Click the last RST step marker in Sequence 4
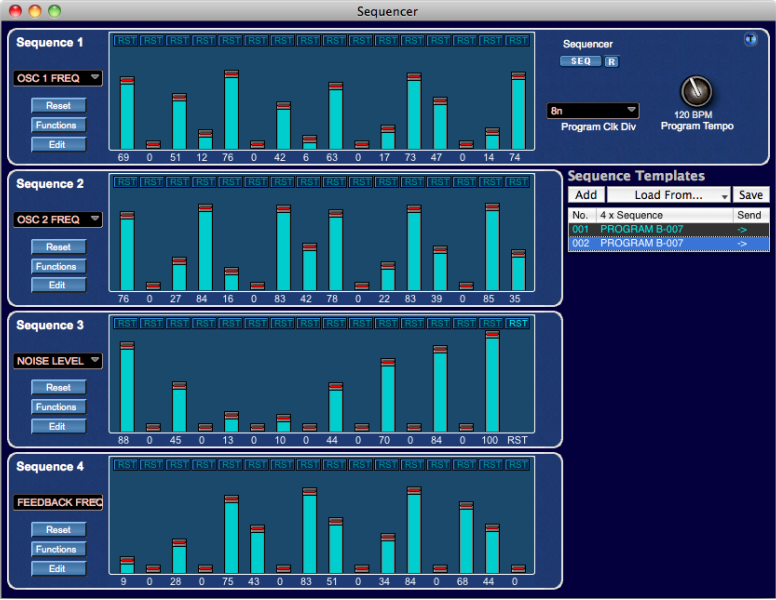776x600 pixels. tap(517, 465)
